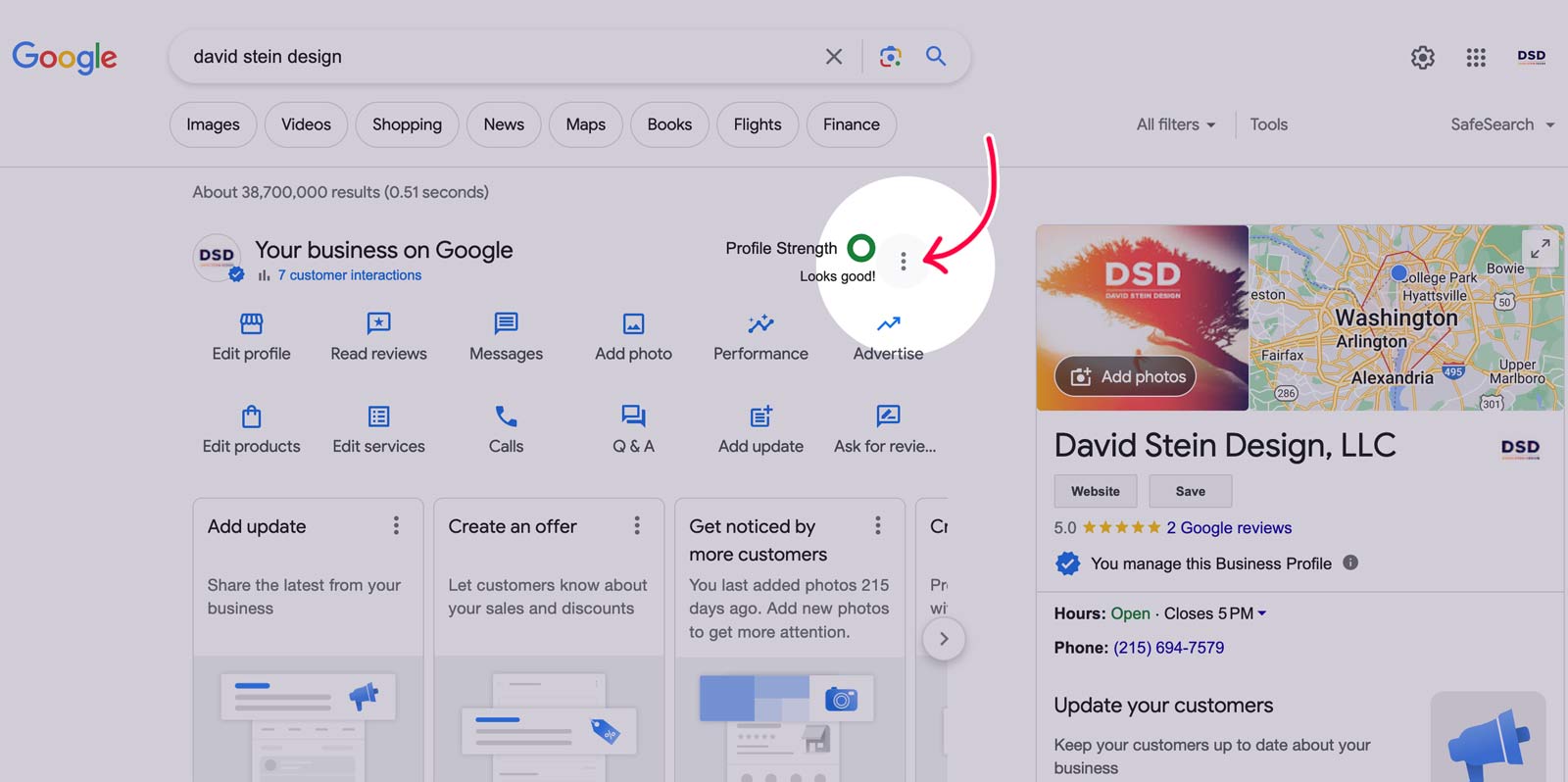Open 2 Google reviews link

tap(1229, 527)
